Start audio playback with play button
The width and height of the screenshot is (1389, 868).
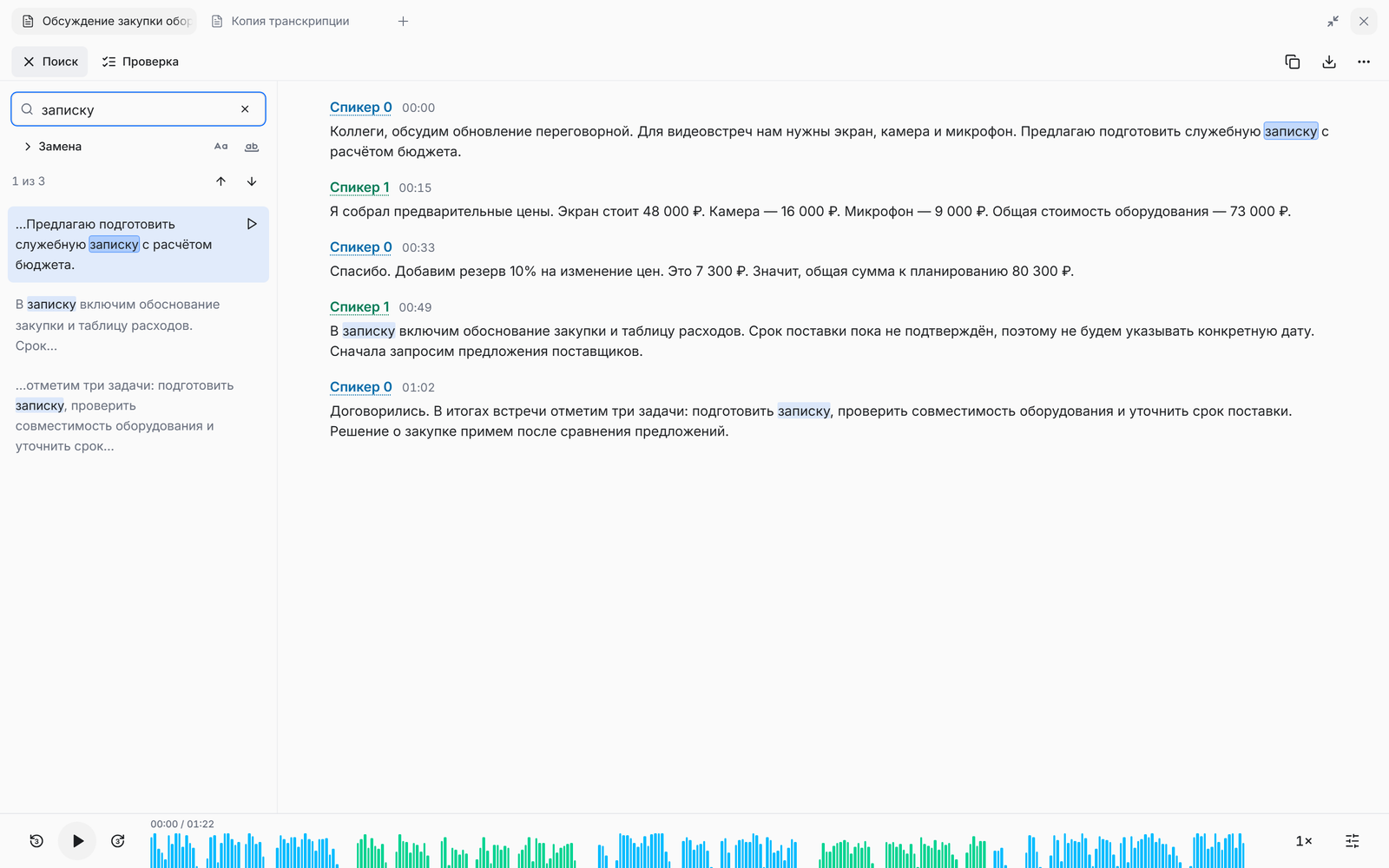click(77, 841)
